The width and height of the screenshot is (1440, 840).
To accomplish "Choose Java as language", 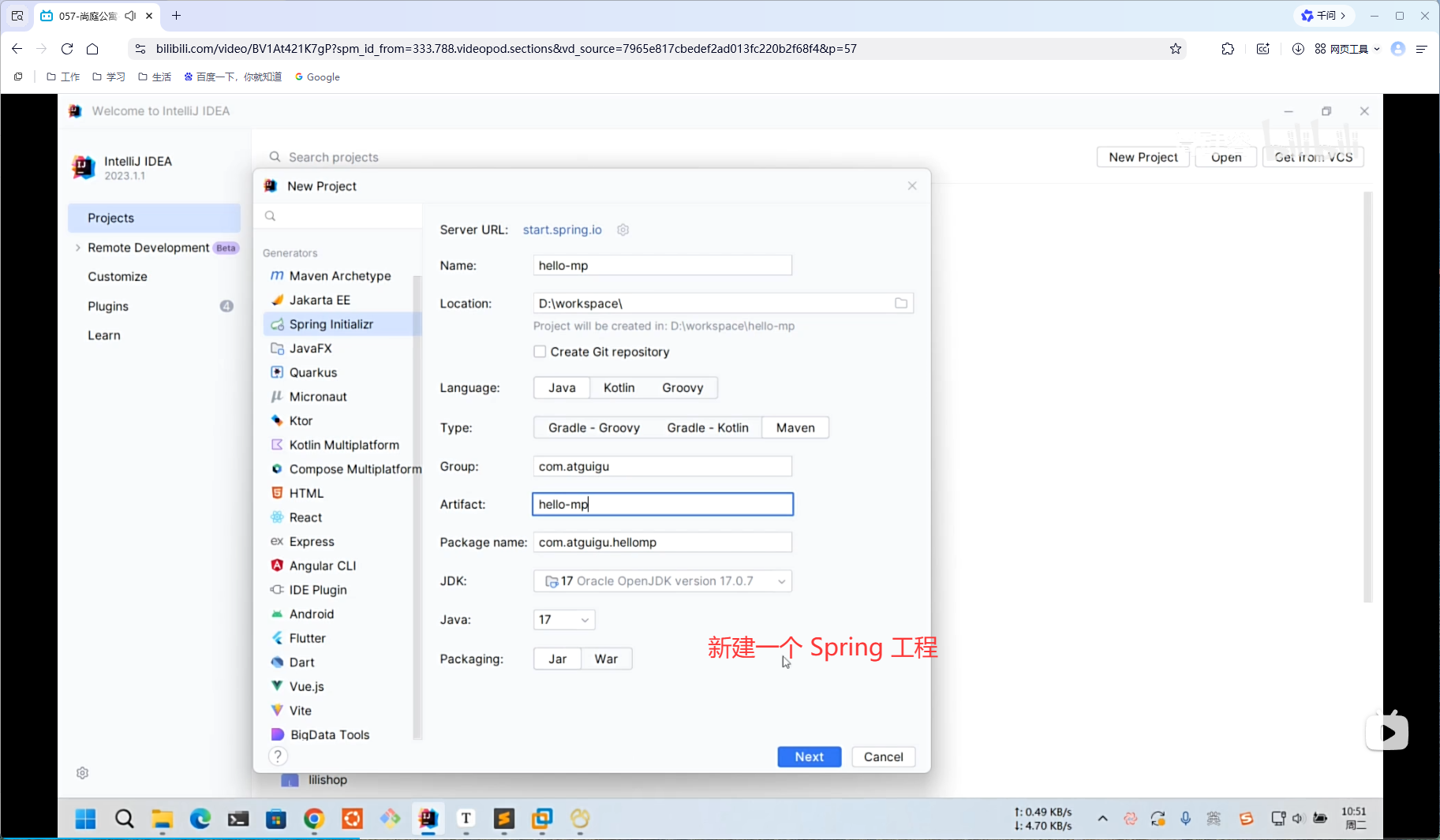I will [562, 388].
